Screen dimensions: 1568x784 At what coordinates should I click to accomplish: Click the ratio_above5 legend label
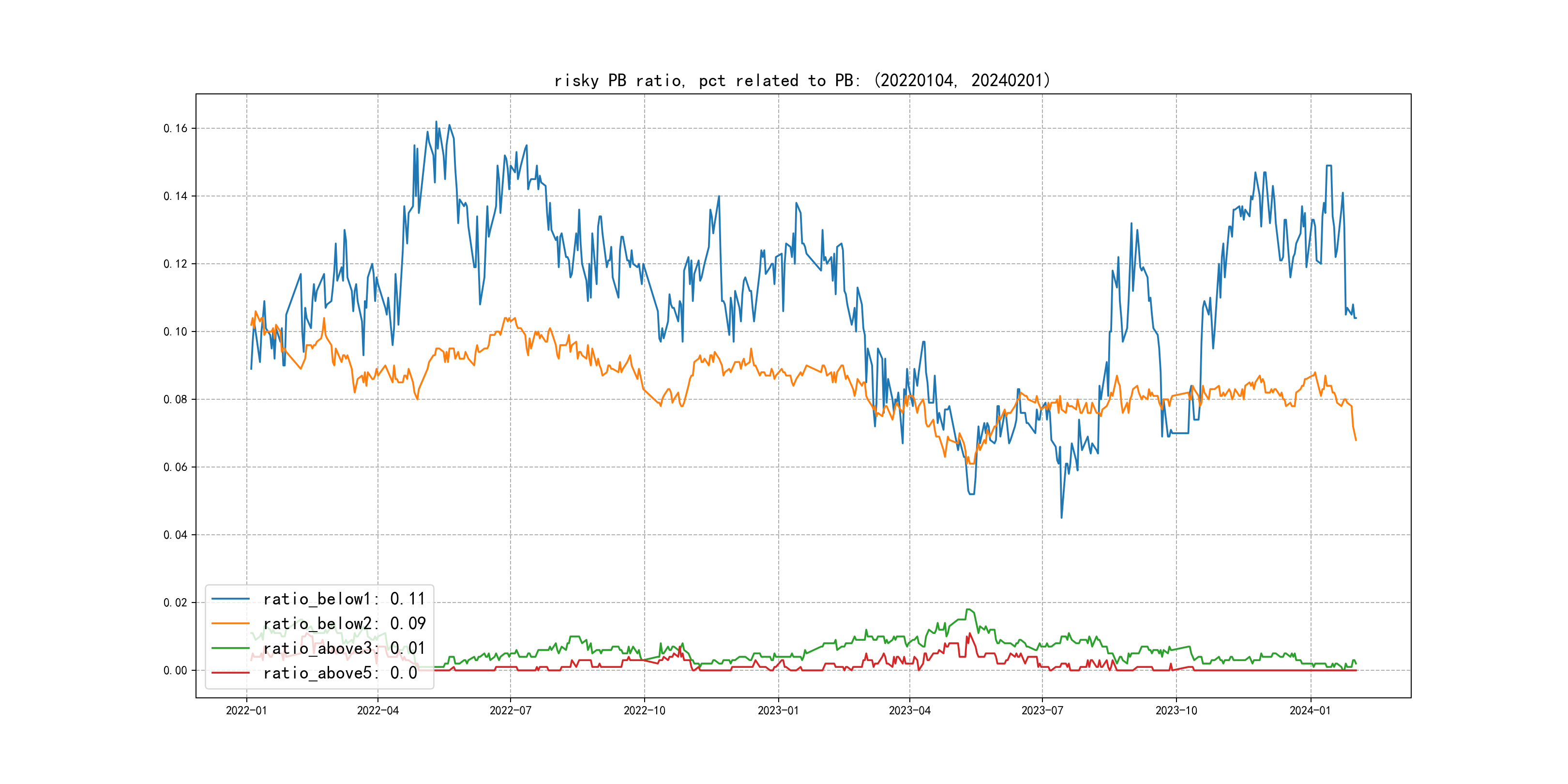pos(340,673)
